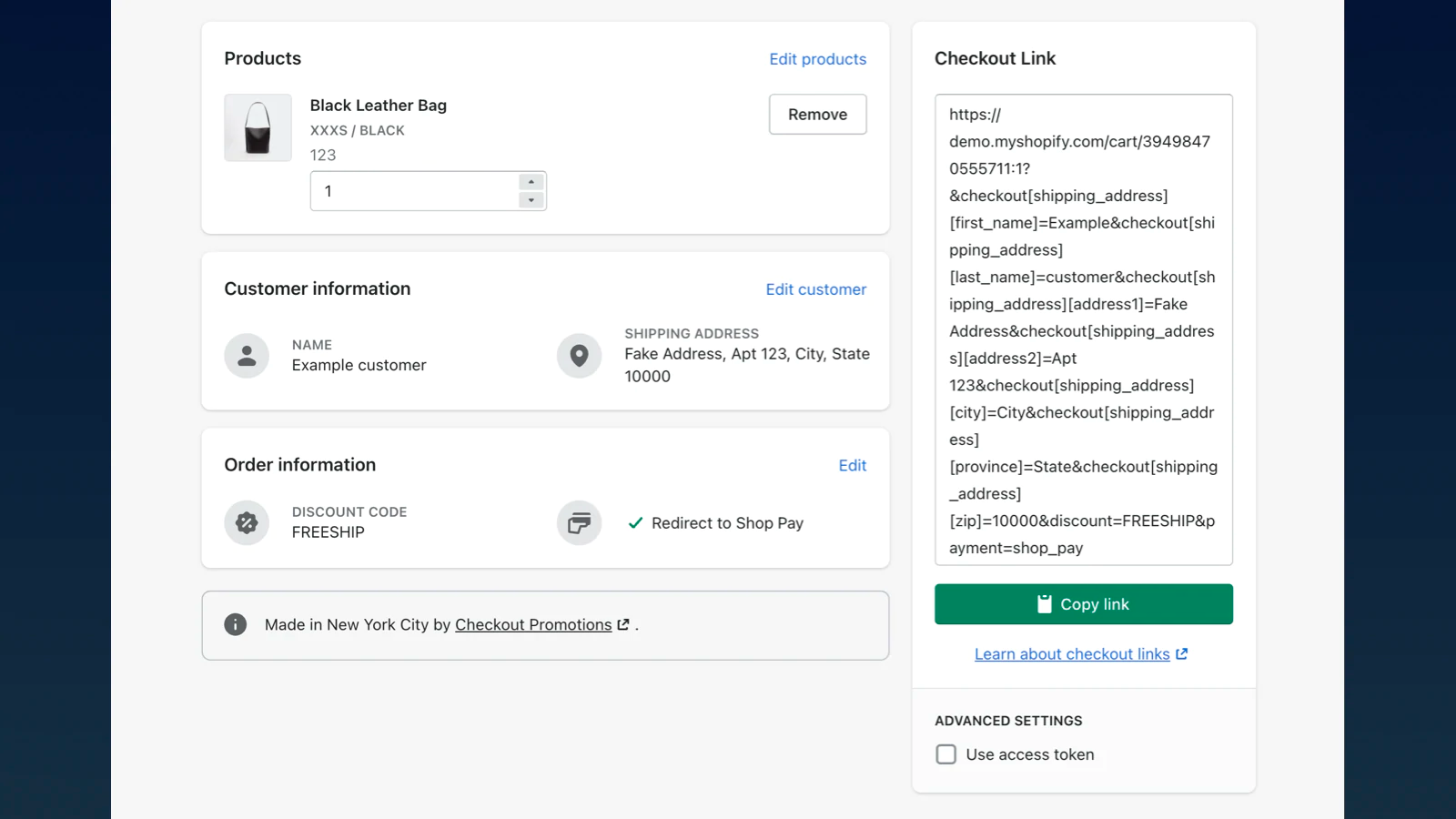Click the info icon beside Made in New York

[x=235, y=624]
